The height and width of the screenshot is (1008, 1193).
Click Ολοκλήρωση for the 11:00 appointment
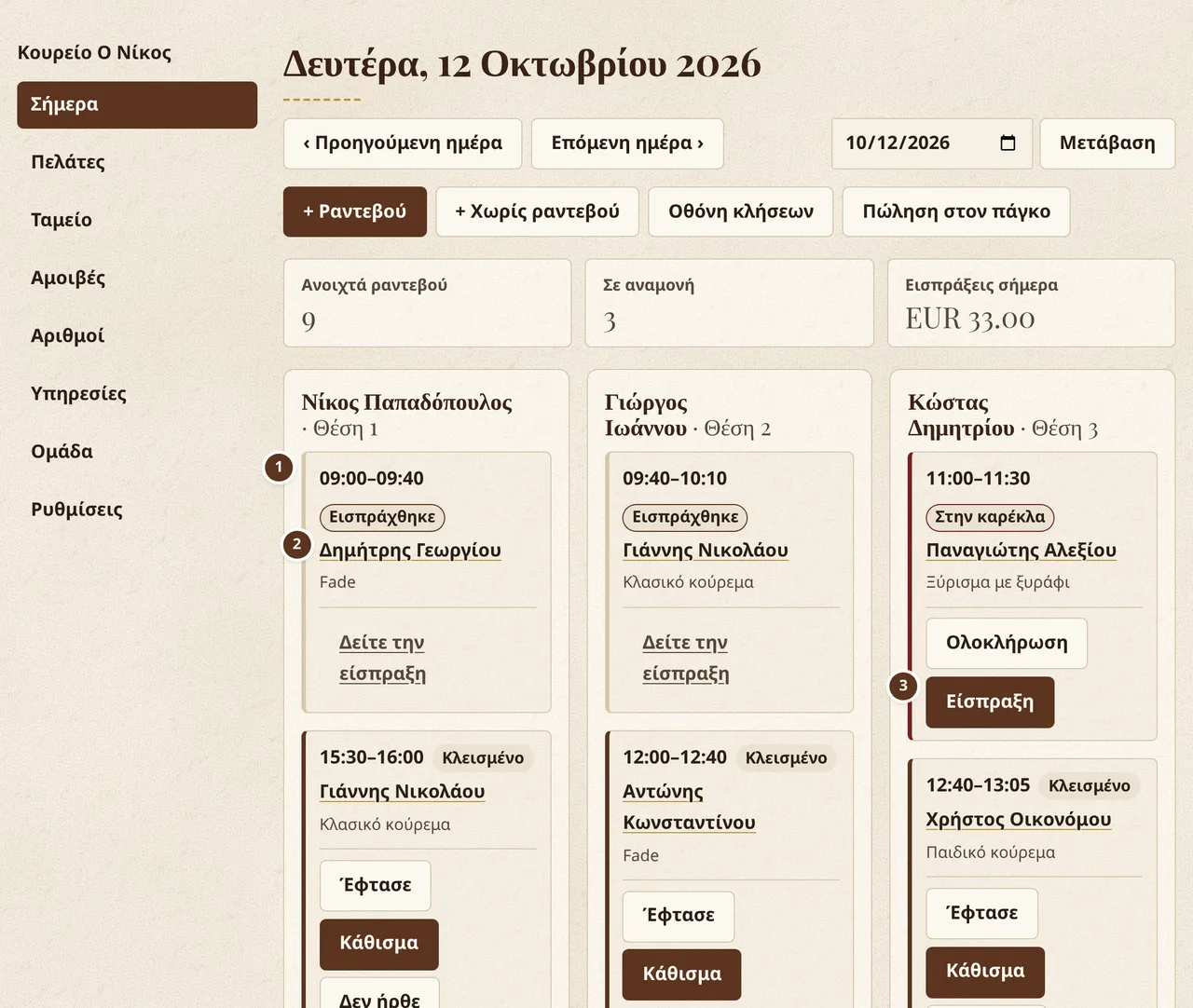(x=1007, y=643)
